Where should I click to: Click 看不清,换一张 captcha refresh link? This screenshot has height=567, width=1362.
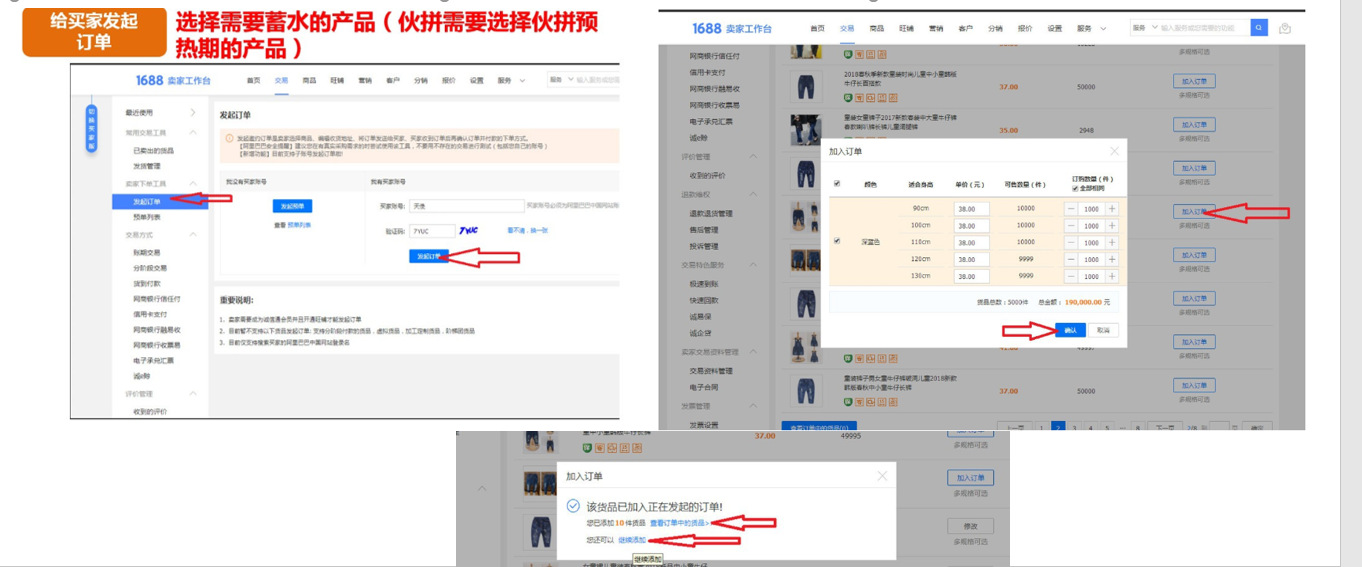527,230
